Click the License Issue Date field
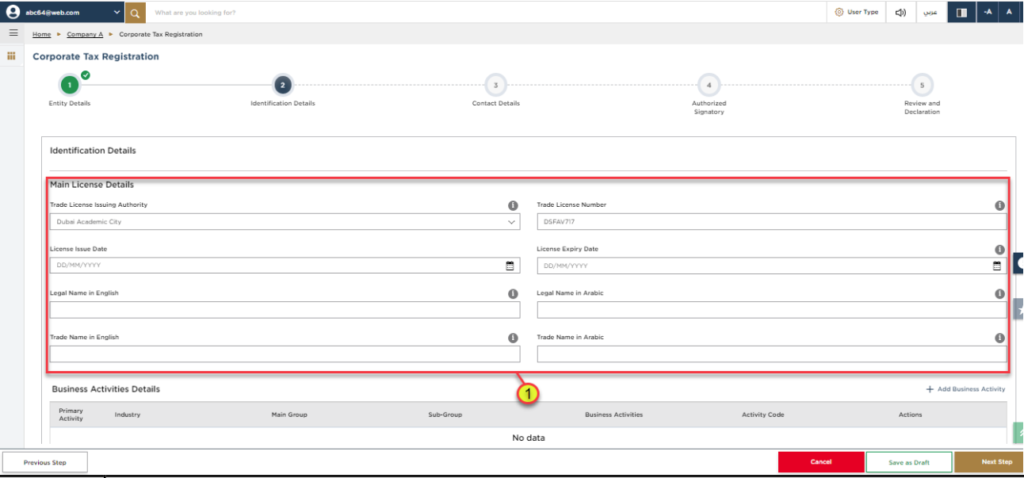Screen dimensions: 1024x478 [285, 266]
